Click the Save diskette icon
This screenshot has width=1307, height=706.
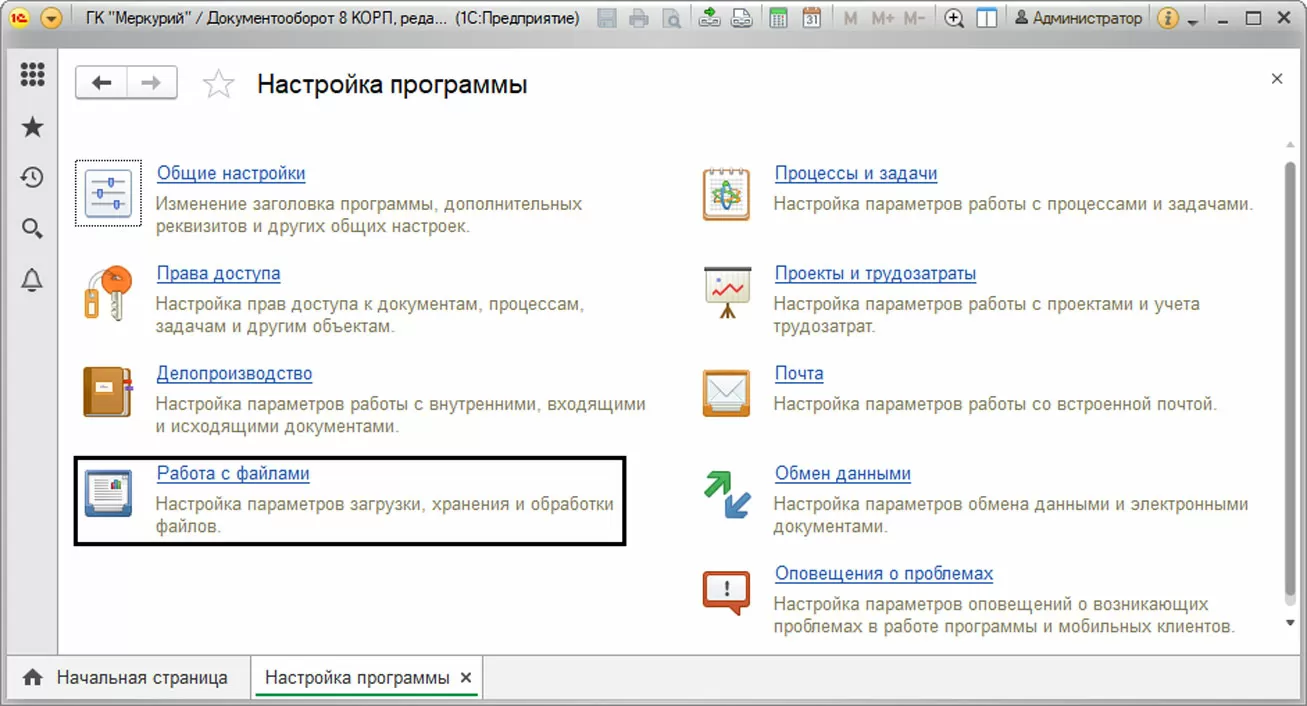coord(606,18)
